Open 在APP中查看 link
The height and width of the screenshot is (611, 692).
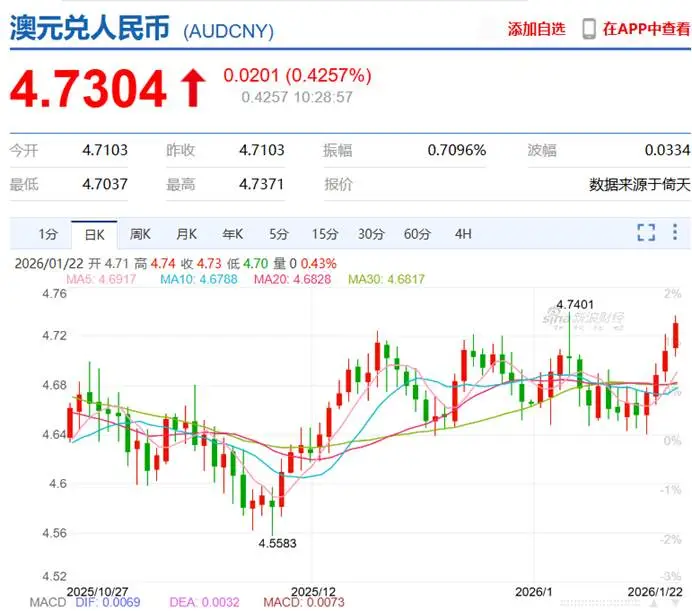click(644, 29)
